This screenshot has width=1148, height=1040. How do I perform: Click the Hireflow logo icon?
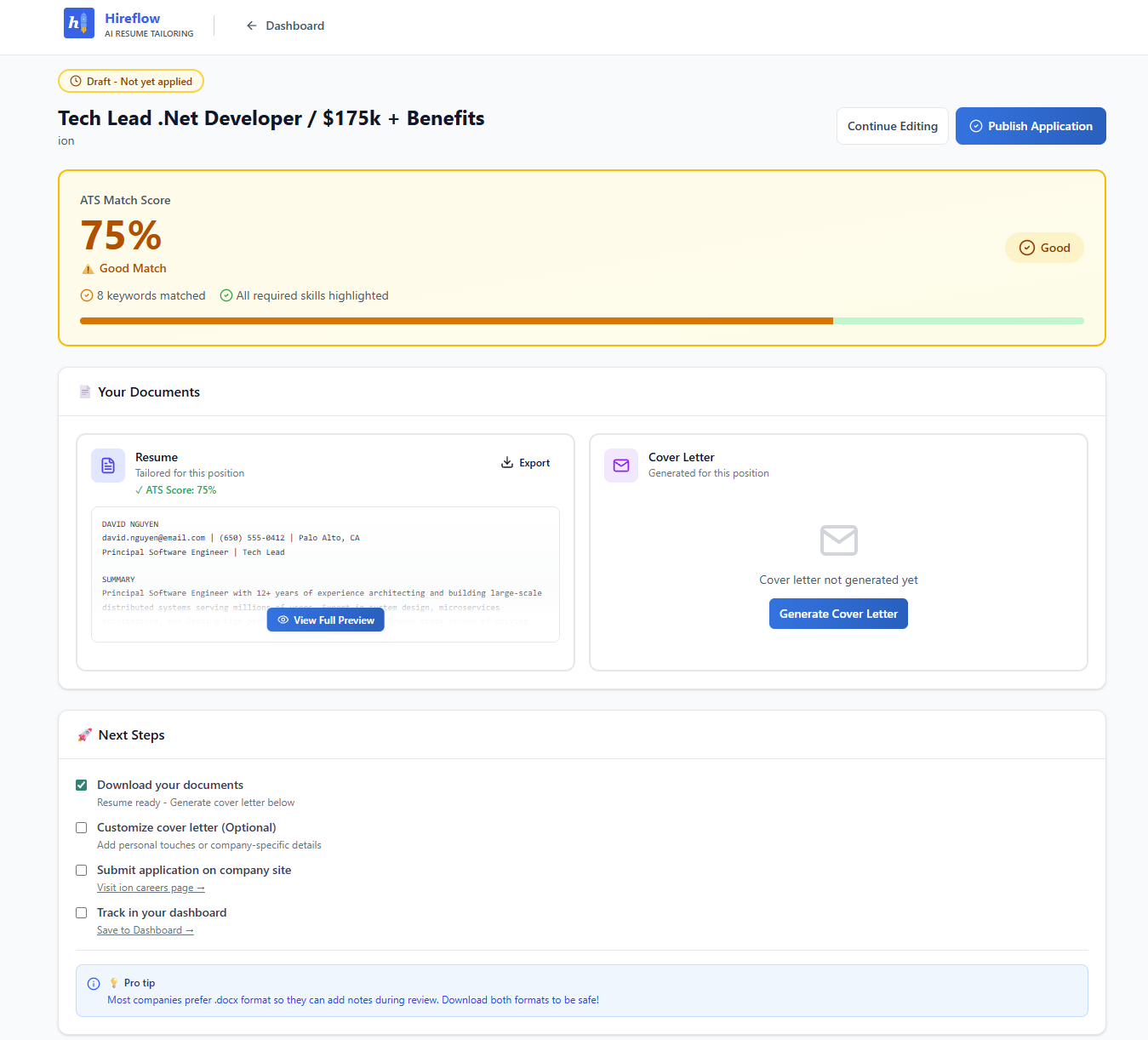pyautogui.click(x=79, y=23)
